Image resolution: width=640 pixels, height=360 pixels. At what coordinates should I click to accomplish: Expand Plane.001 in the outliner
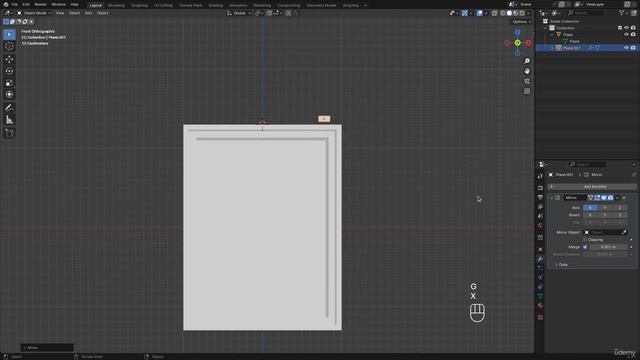coord(552,48)
